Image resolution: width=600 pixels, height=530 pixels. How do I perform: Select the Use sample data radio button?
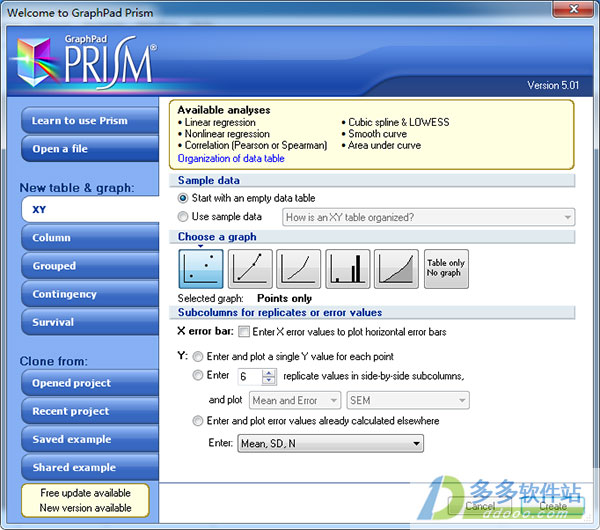point(183,217)
